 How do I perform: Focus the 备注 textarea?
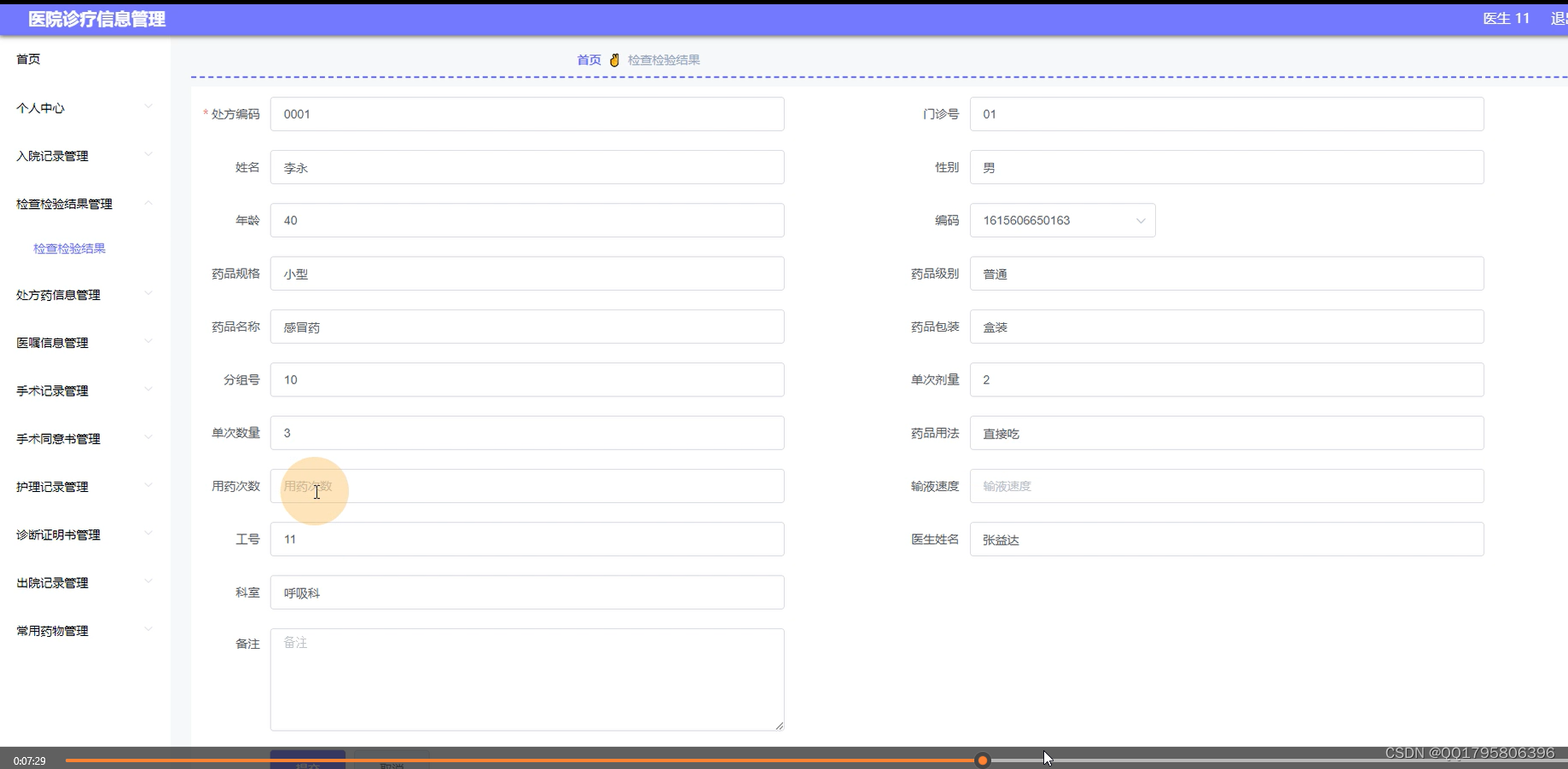tap(527, 679)
